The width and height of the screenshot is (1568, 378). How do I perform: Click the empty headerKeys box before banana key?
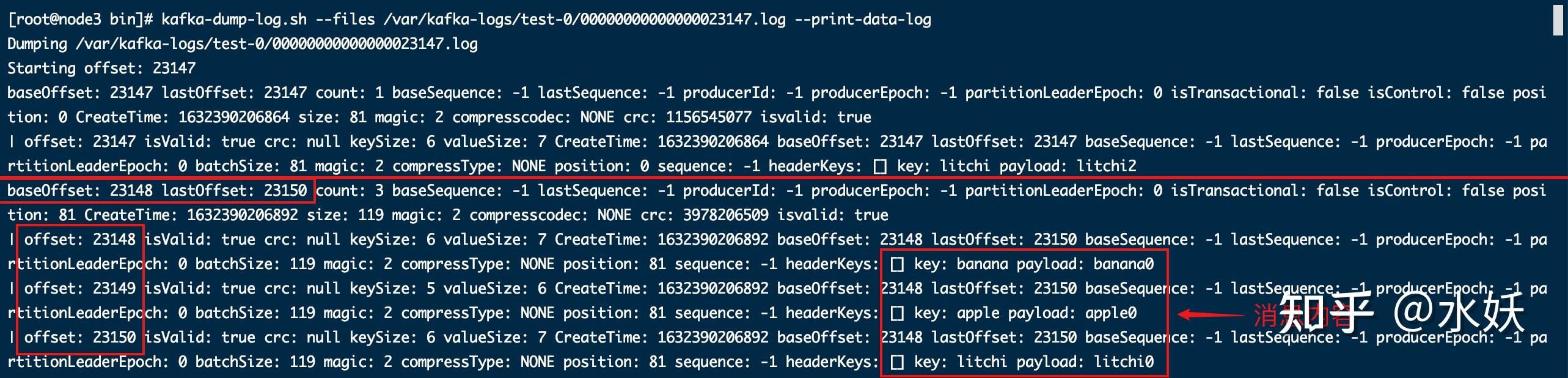click(x=897, y=264)
